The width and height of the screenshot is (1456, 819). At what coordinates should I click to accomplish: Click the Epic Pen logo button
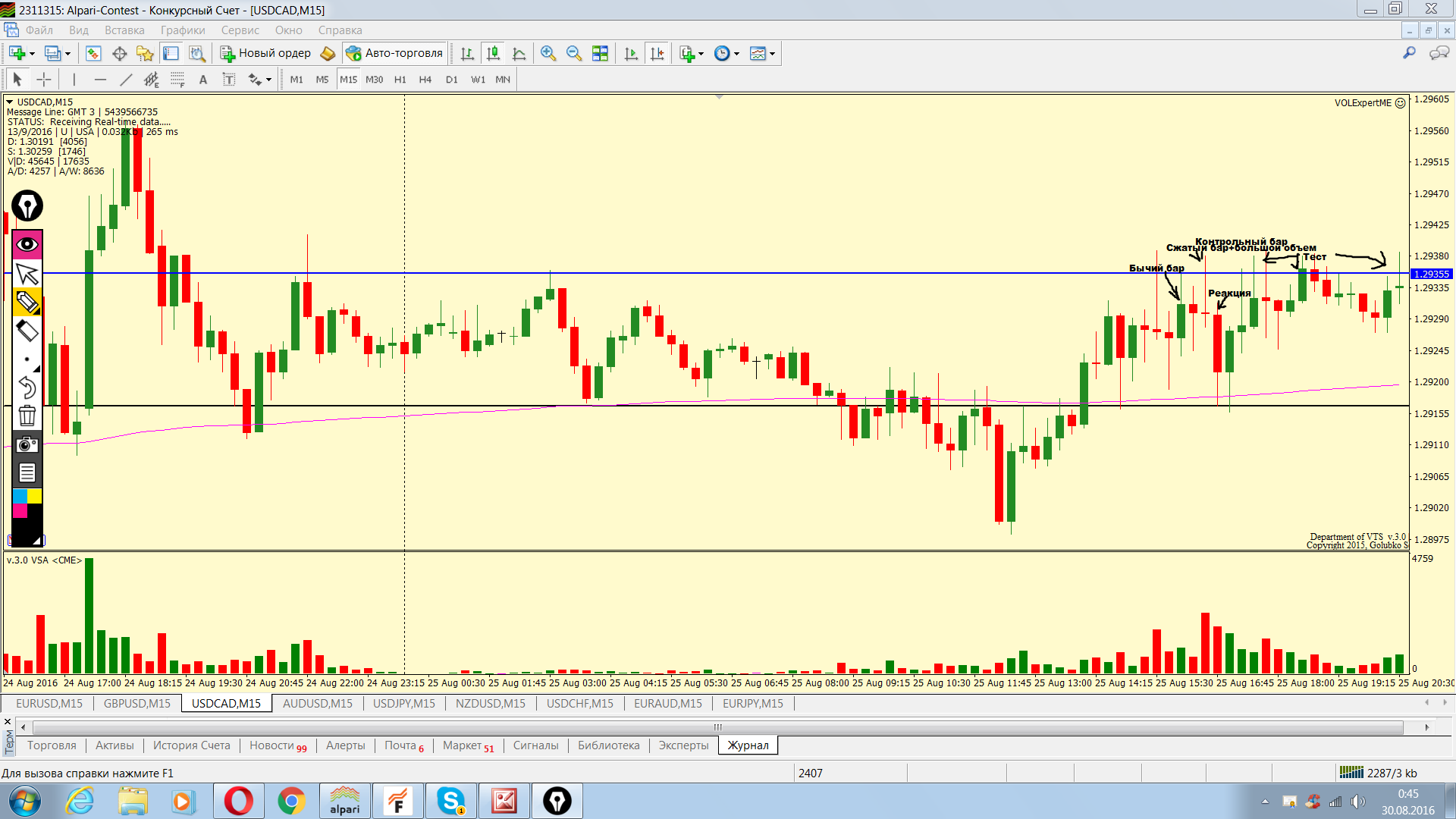coord(27,206)
